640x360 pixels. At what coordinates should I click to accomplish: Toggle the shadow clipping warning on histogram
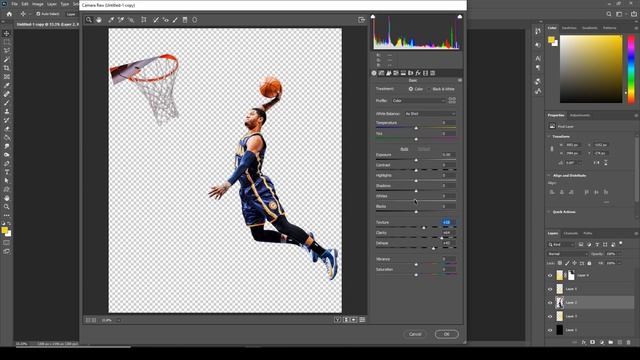tap(373, 17)
